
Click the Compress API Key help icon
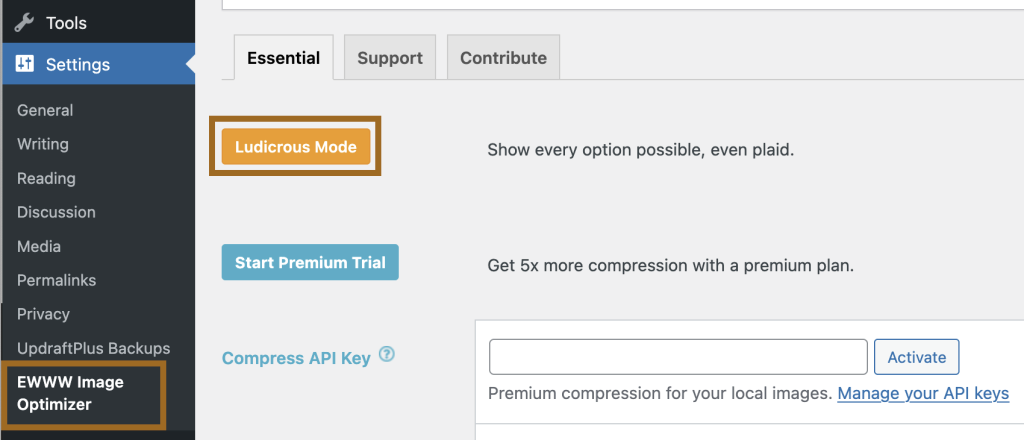click(x=387, y=354)
